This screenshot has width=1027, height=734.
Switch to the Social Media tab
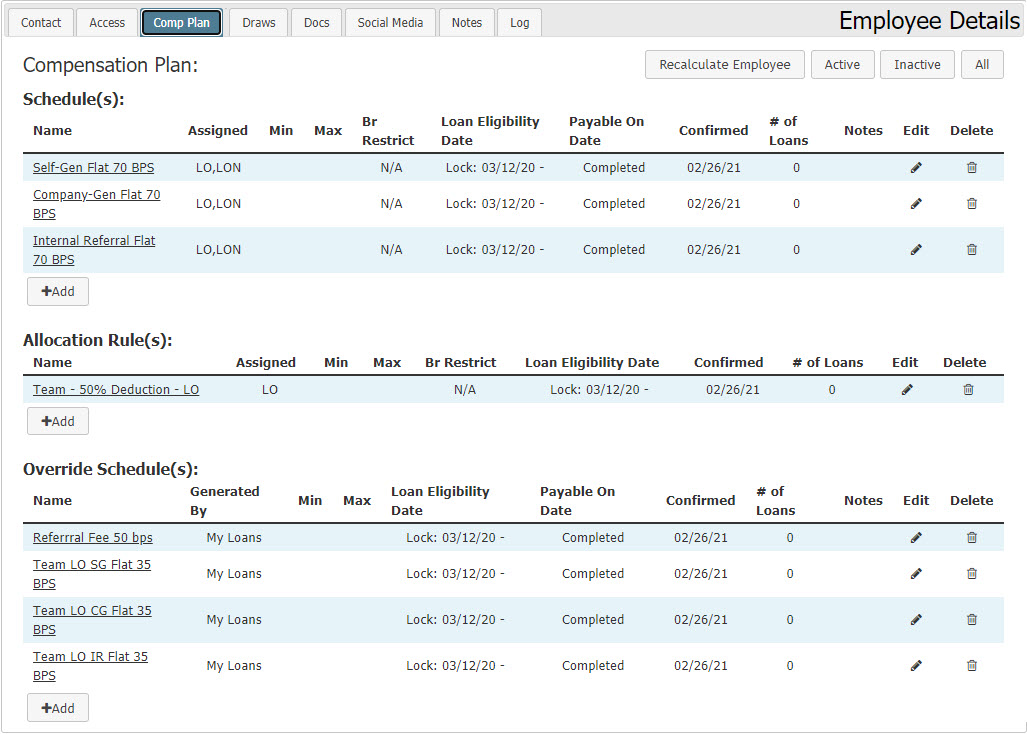[390, 22]
